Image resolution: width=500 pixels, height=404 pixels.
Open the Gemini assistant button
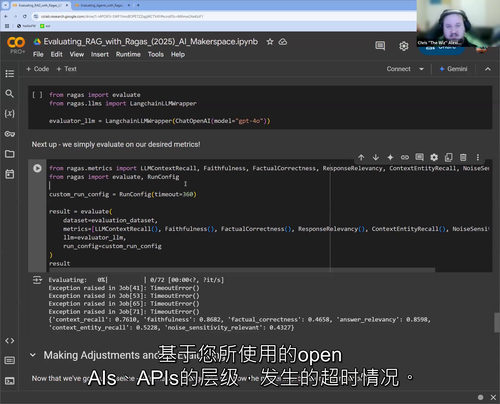(453, 69)
